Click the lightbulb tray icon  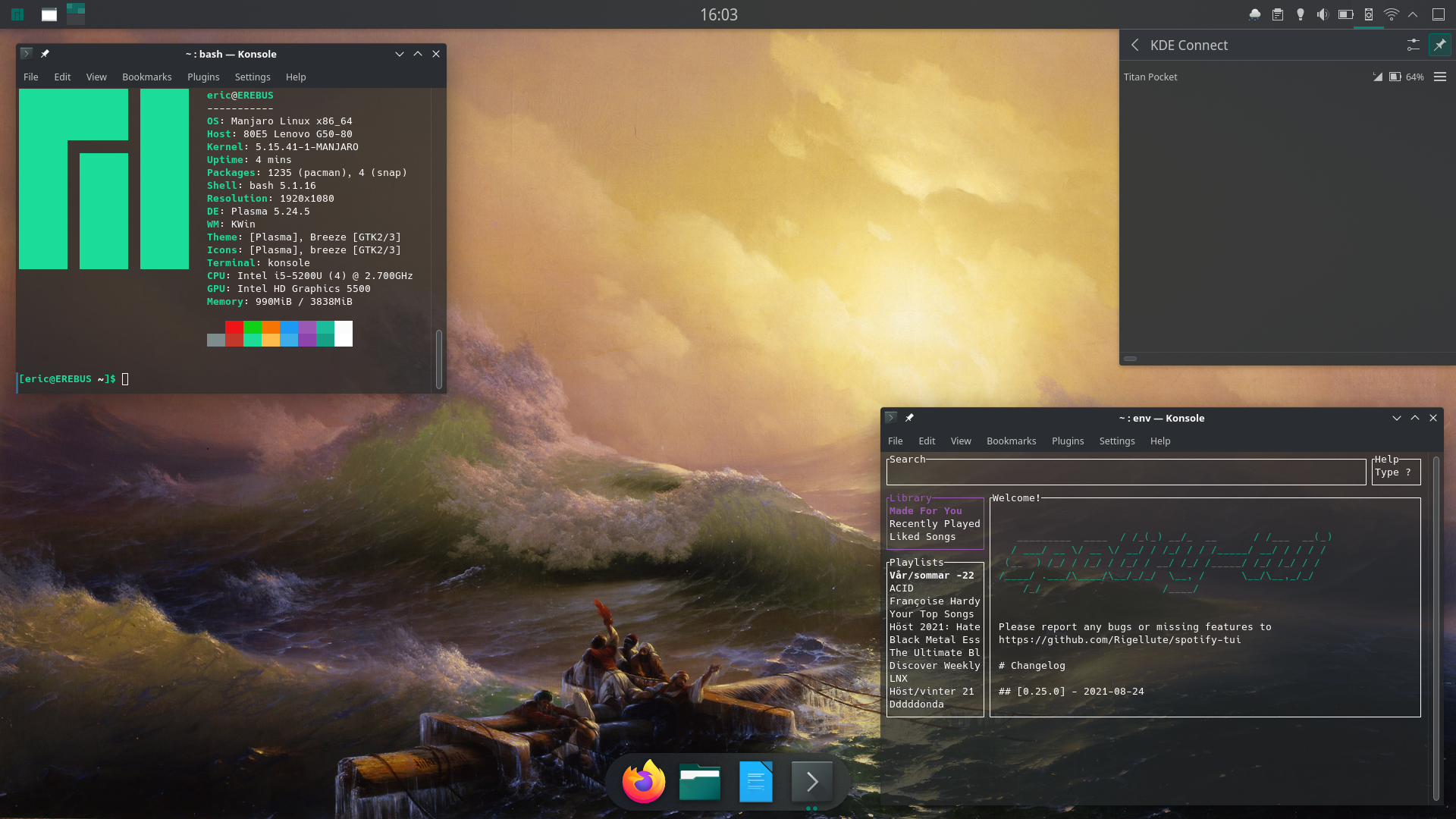(1301, 14)
